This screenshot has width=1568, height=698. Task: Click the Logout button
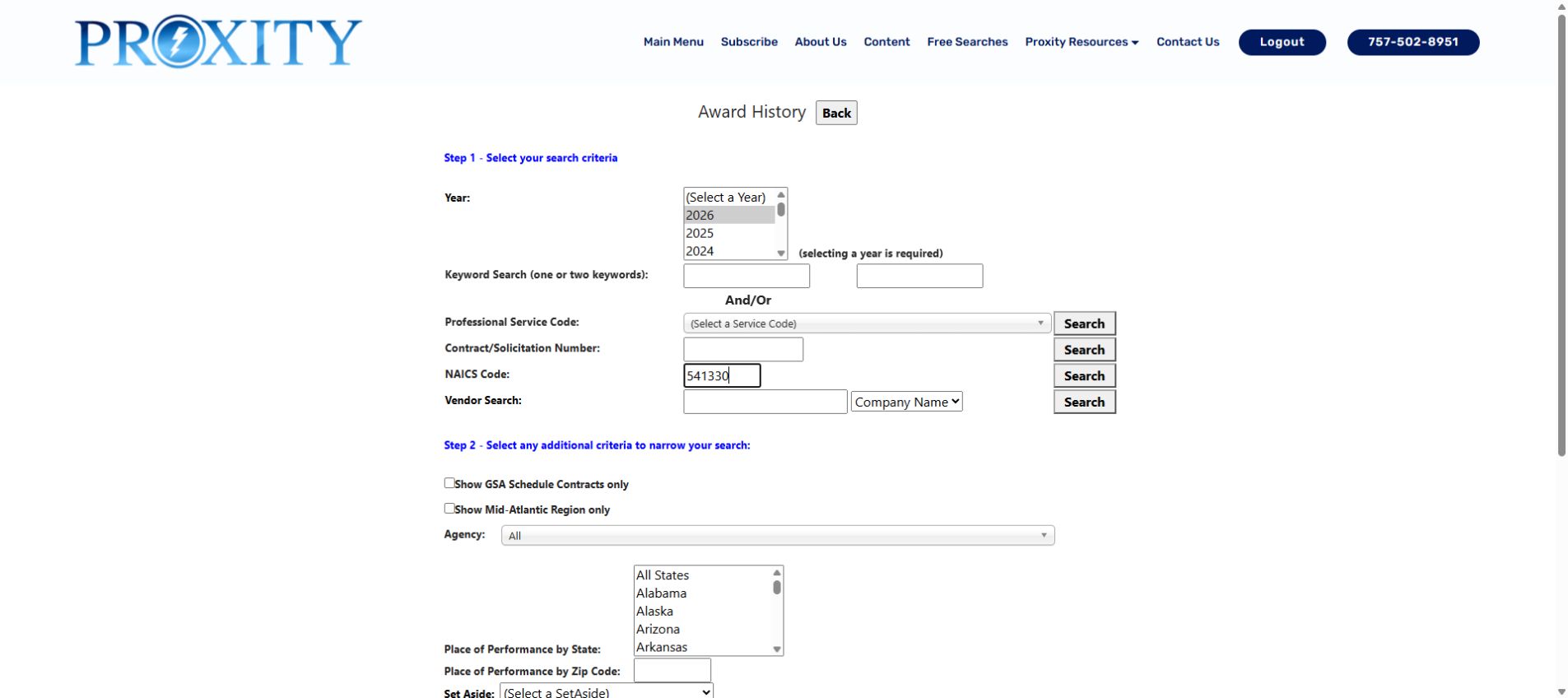click(x=1282, y=42)
